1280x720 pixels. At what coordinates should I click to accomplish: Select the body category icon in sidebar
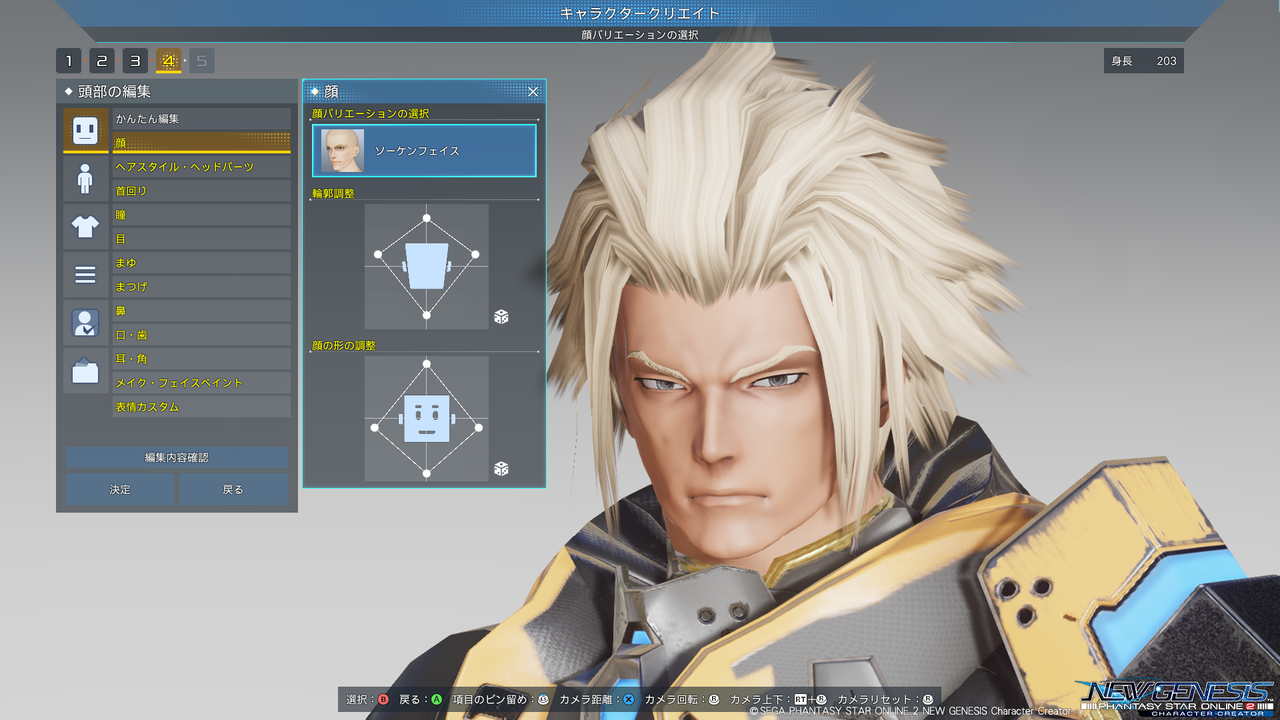coord(85,178)
